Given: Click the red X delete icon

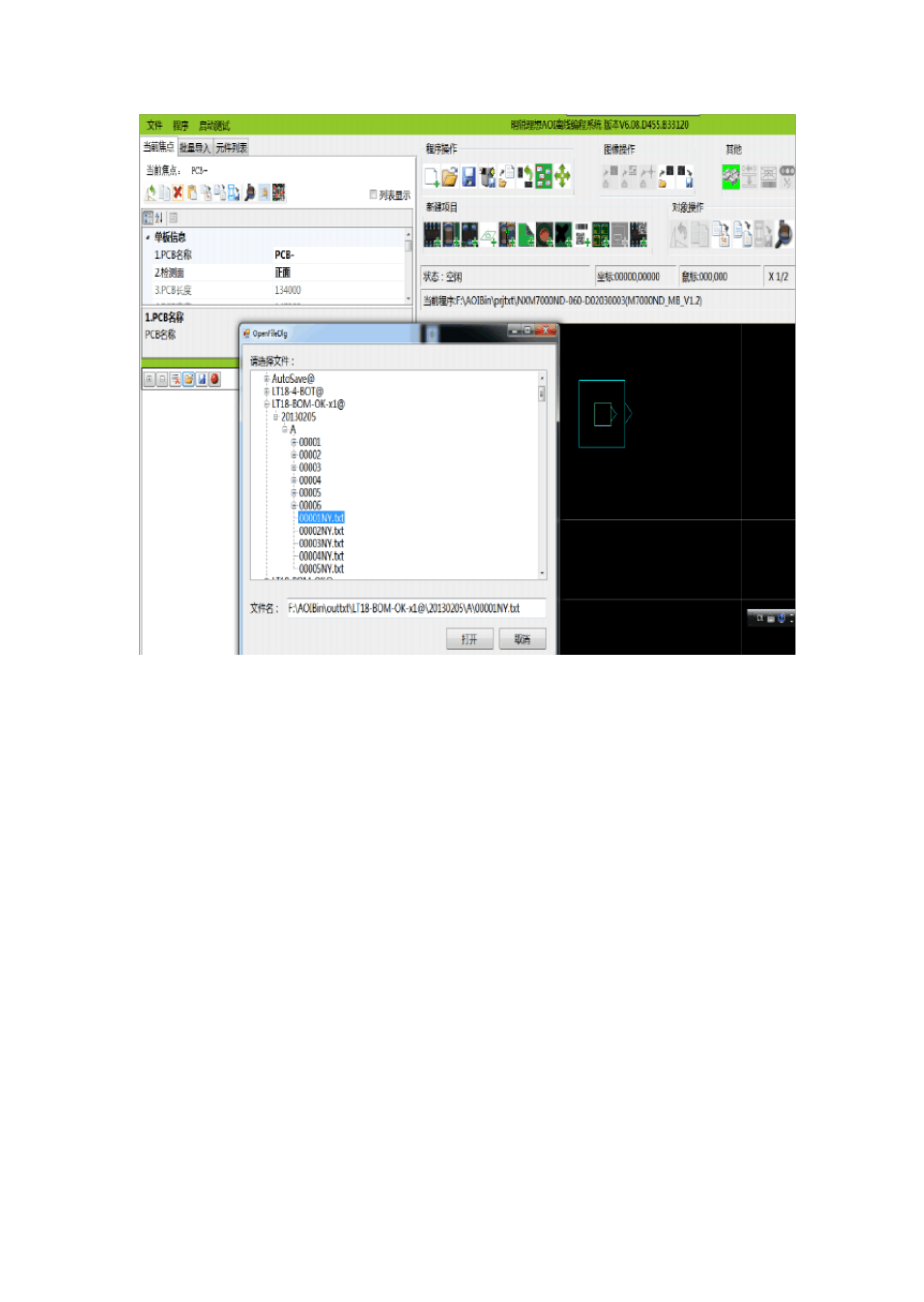Looking at the screenshot, I should tap(178, 193).
